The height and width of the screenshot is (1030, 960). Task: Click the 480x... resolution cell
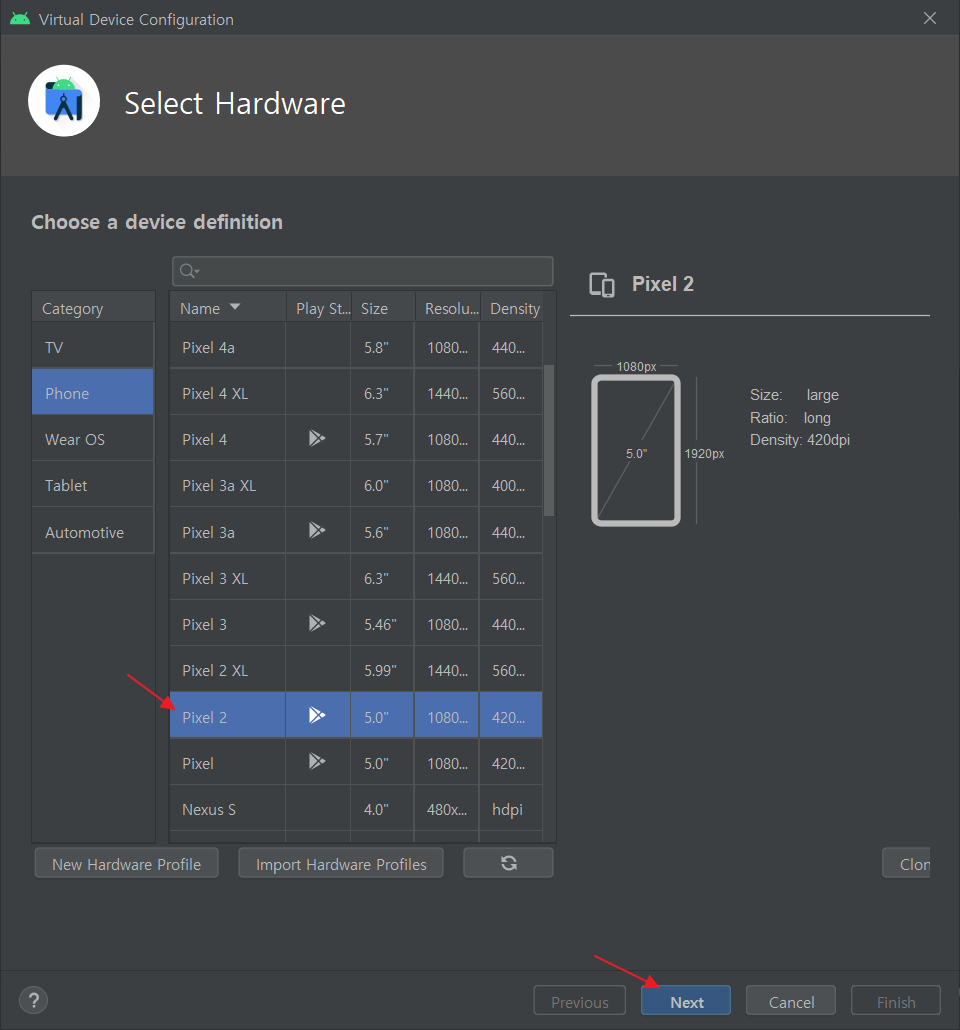click(x=447, y=809)
